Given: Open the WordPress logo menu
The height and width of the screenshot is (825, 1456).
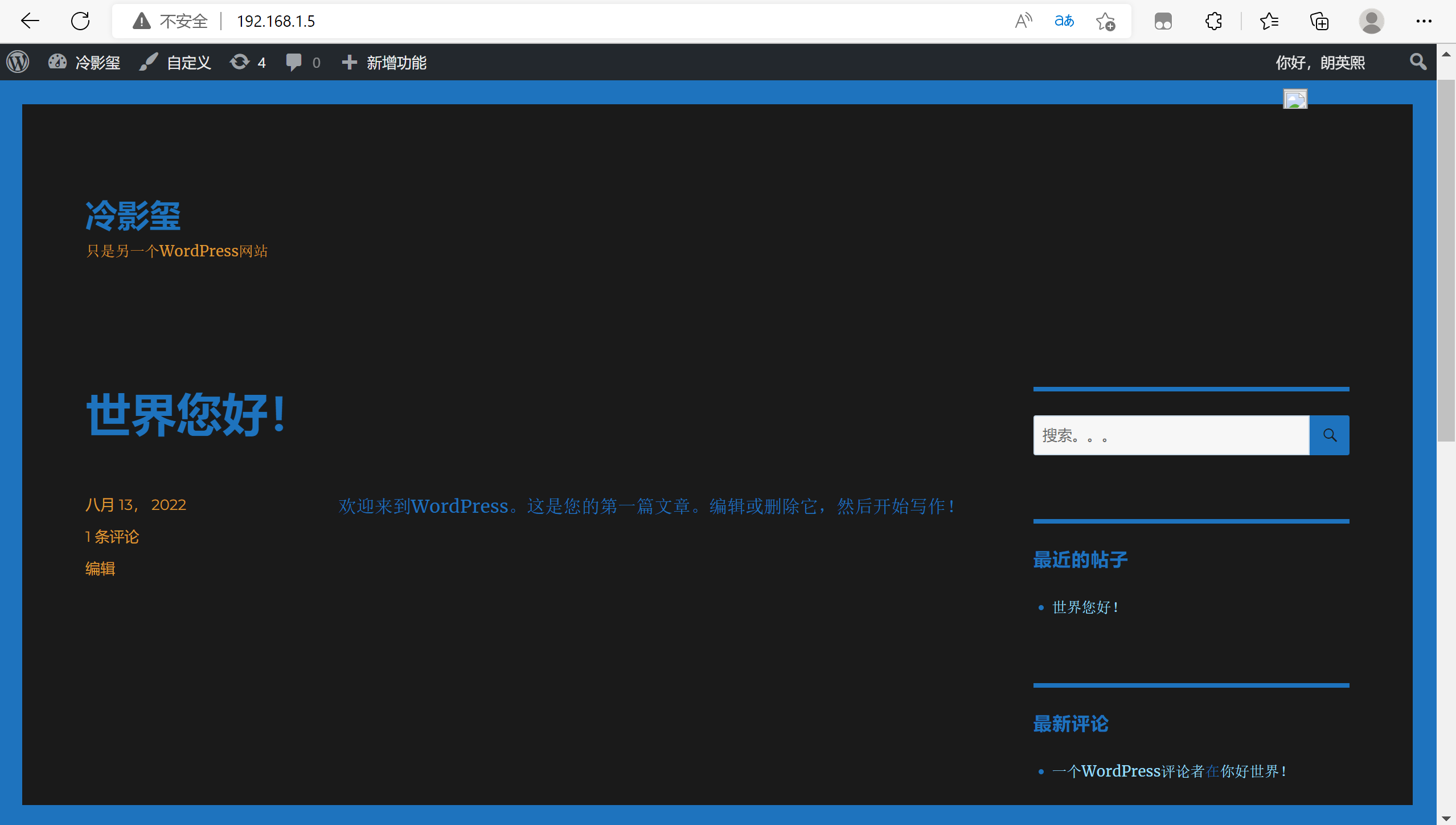Looking at the screenshot, I should coord(18,62).
